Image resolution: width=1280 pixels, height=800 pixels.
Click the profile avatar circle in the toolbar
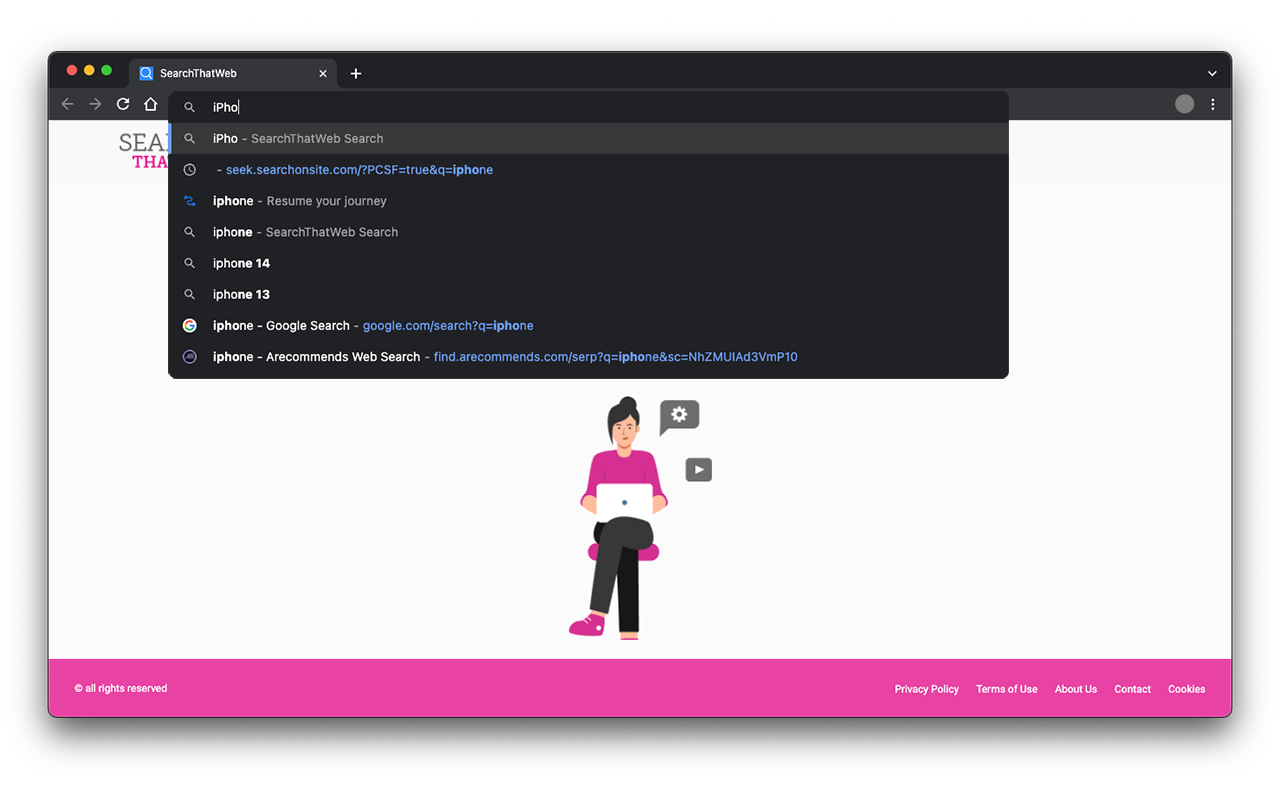(1184, 103)
